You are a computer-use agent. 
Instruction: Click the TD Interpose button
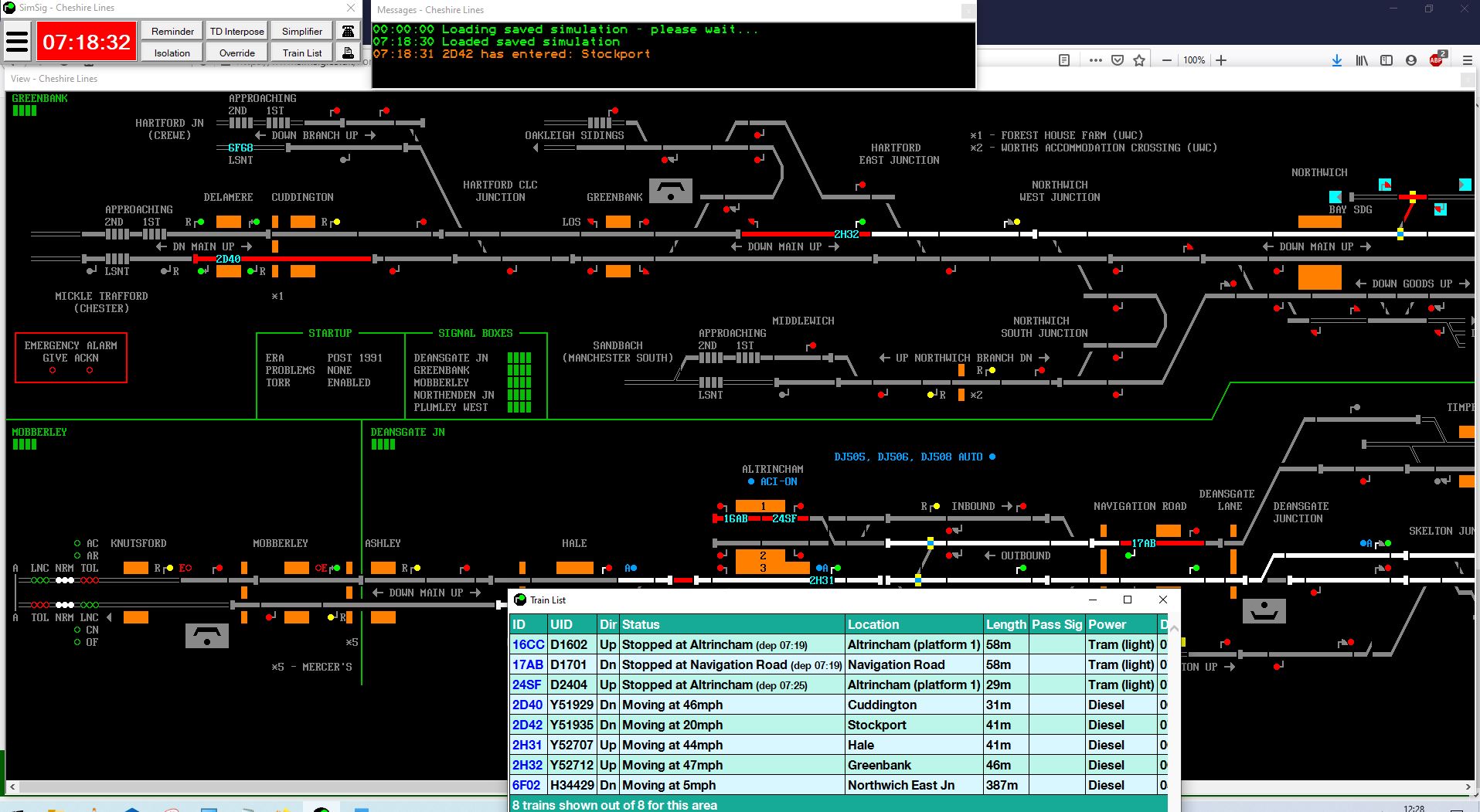click(x=237, y=31)
